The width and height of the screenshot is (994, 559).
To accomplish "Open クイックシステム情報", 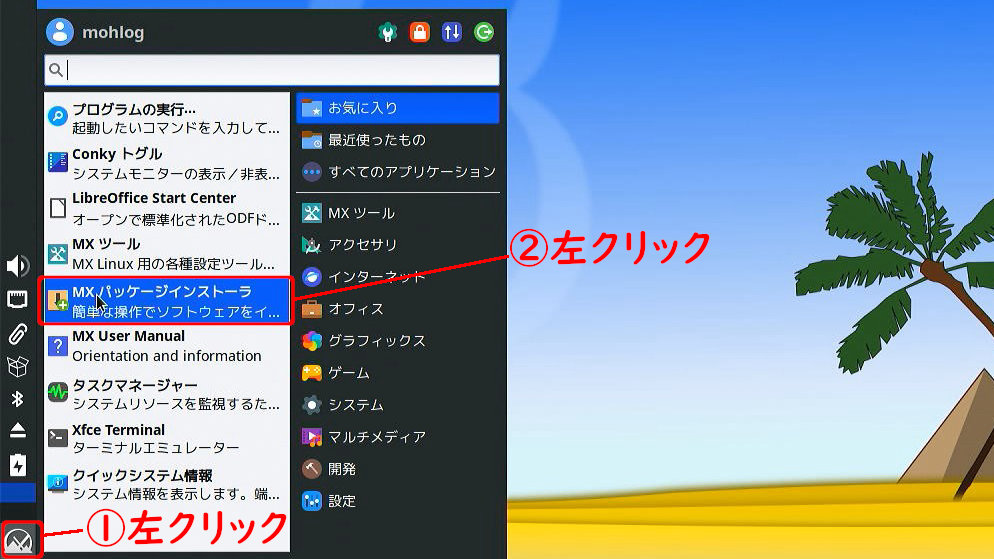I will click(167, 484).
